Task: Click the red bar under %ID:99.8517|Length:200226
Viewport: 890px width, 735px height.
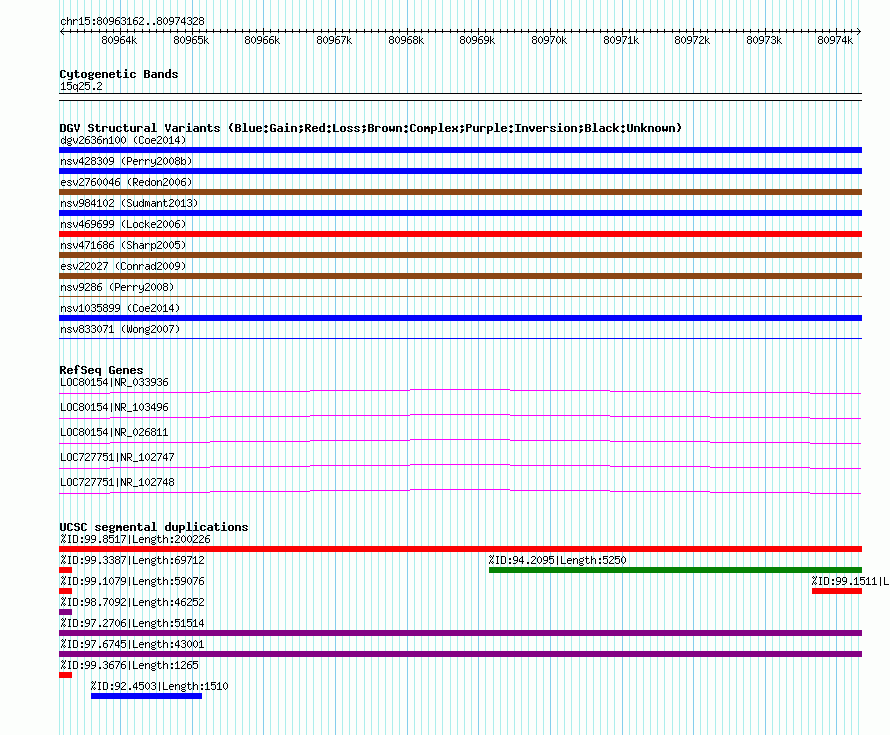Action: (460, 549)
